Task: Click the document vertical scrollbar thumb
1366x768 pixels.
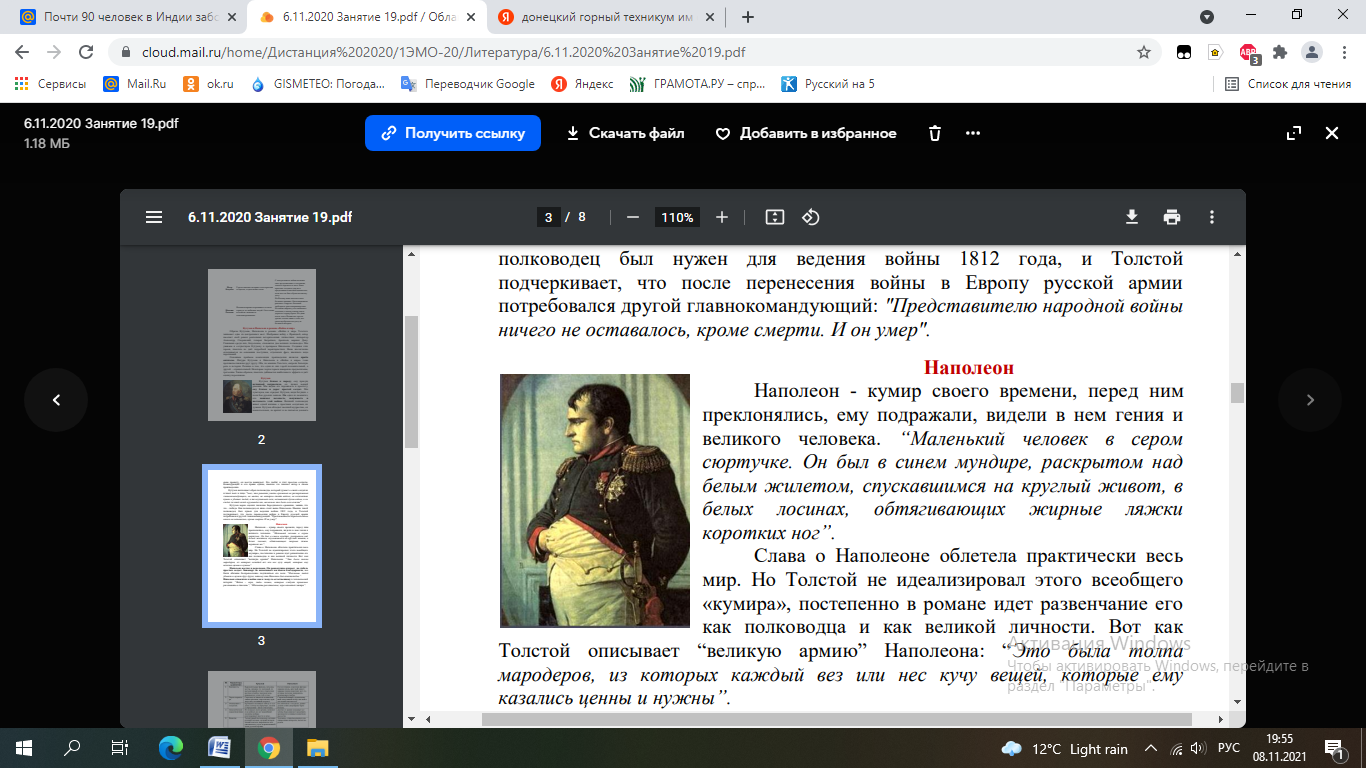Action: [1238, 392]
